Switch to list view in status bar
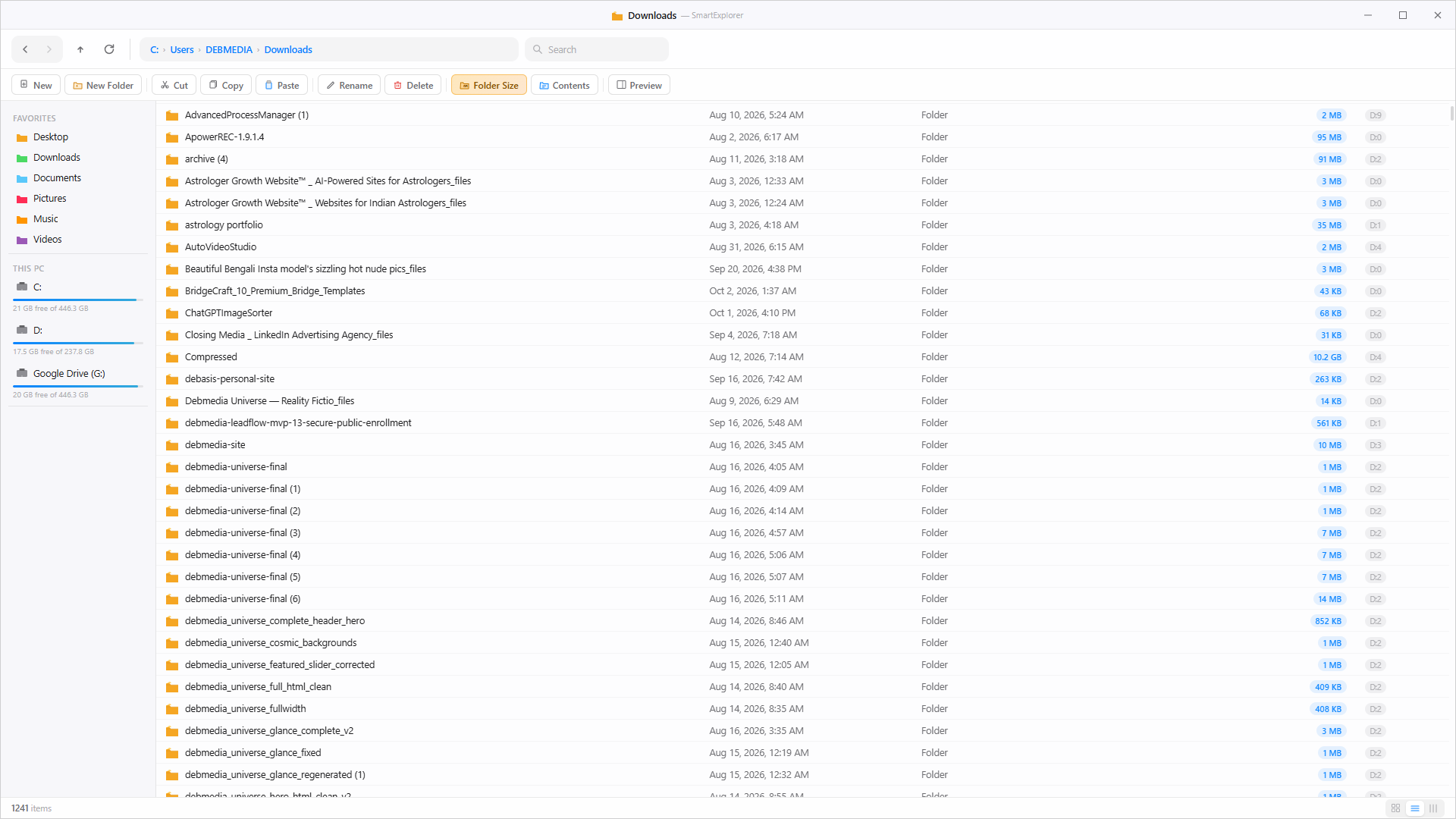The image size is (1456, 819). [x=1415, y=808]
